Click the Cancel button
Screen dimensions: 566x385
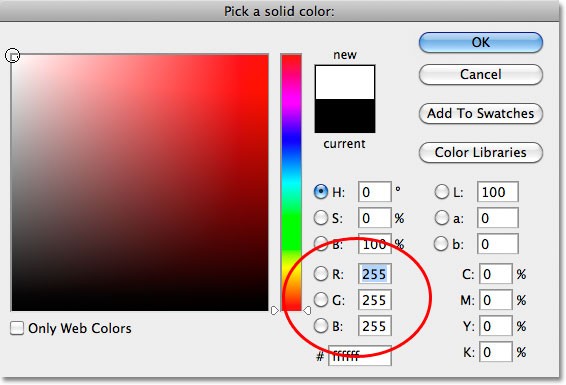(x=480, y=75)
